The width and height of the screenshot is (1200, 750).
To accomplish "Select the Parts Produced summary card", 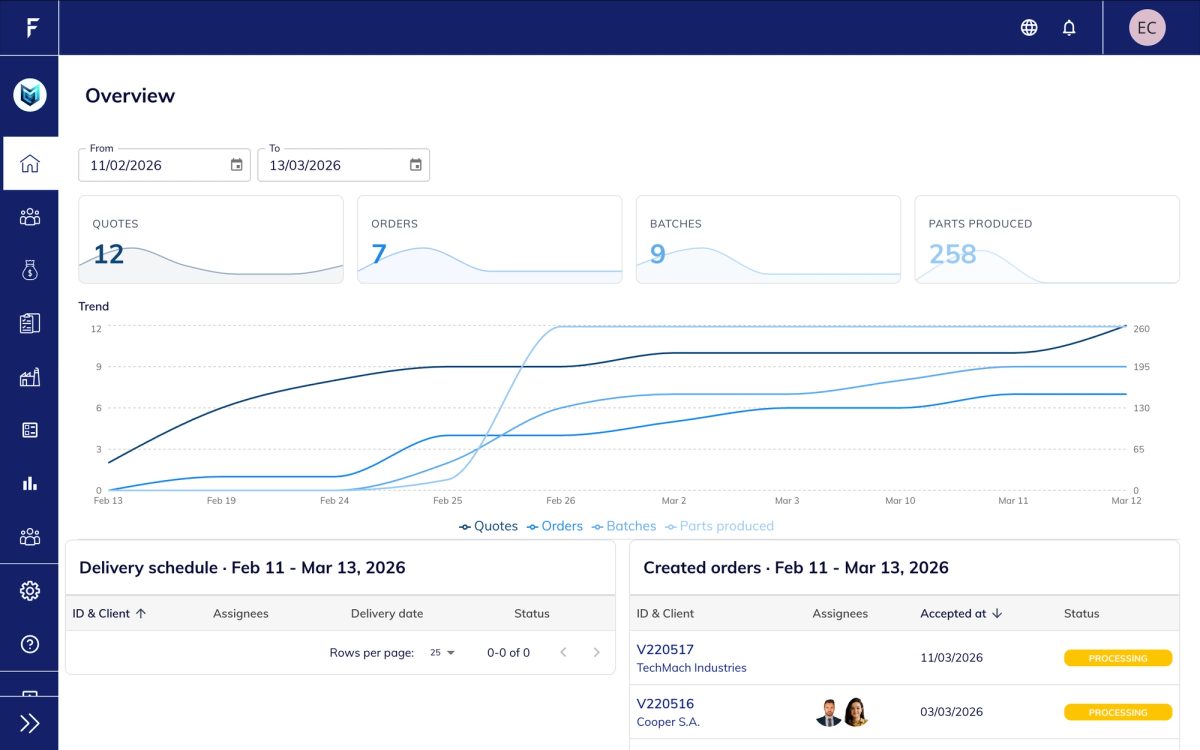I will tap(1047, 239).
